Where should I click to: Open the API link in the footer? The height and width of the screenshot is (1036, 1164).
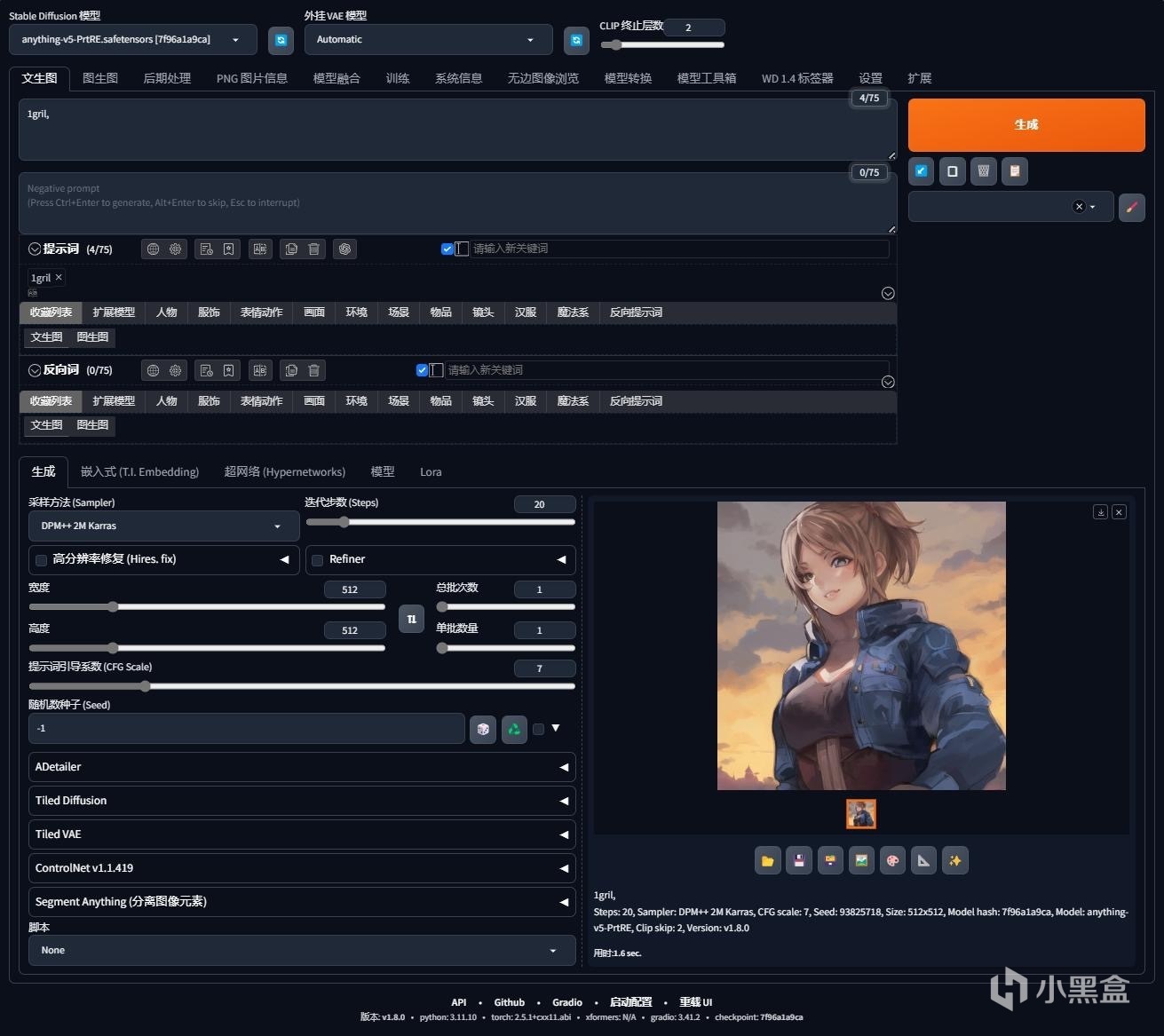459,1002
